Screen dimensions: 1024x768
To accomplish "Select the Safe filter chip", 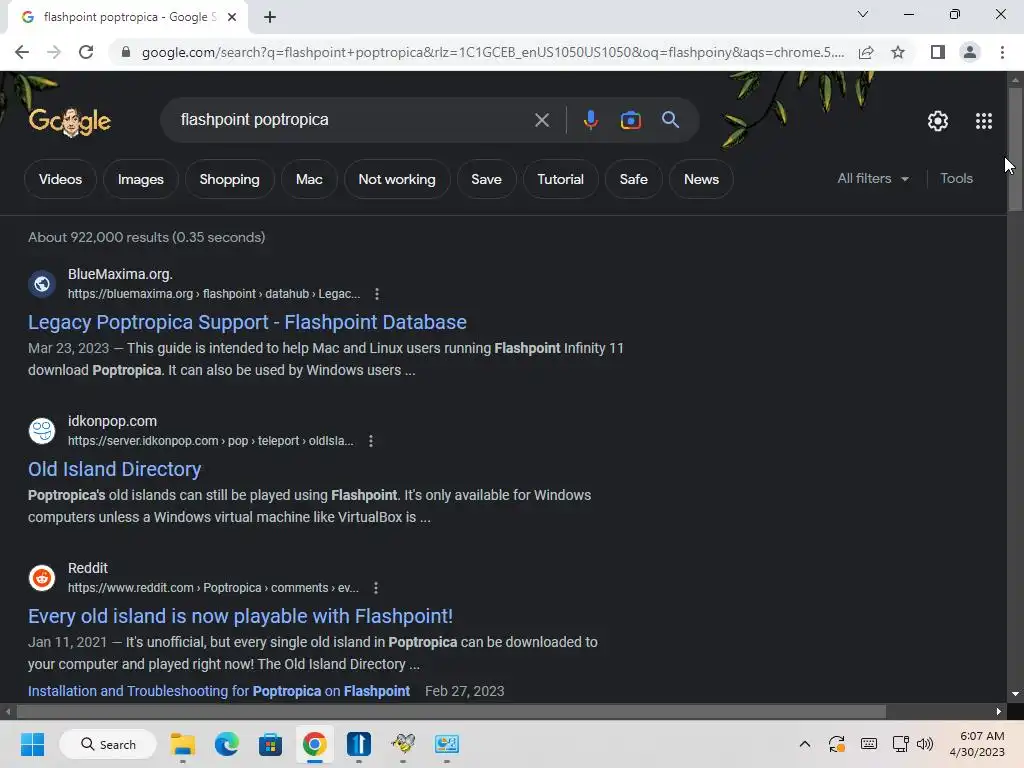I will pos(633,179).
